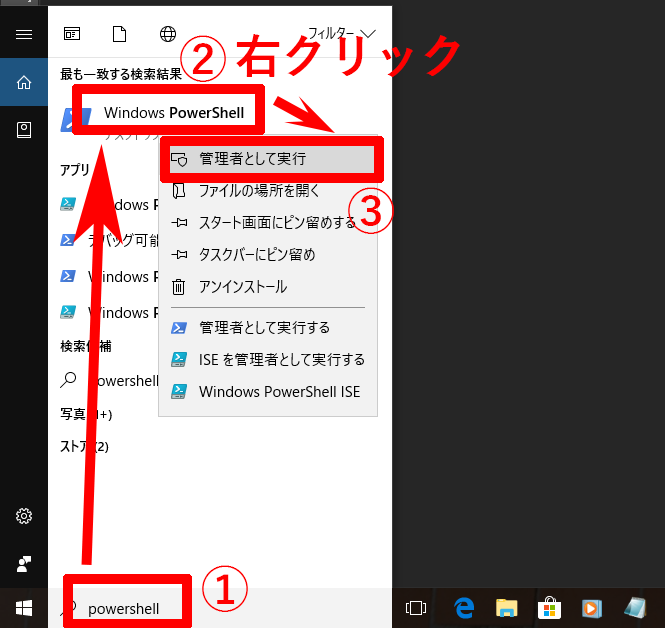This screenshot has height=628, width=665.
Task: Filter results by Documents icon
Action: point(120,34)
